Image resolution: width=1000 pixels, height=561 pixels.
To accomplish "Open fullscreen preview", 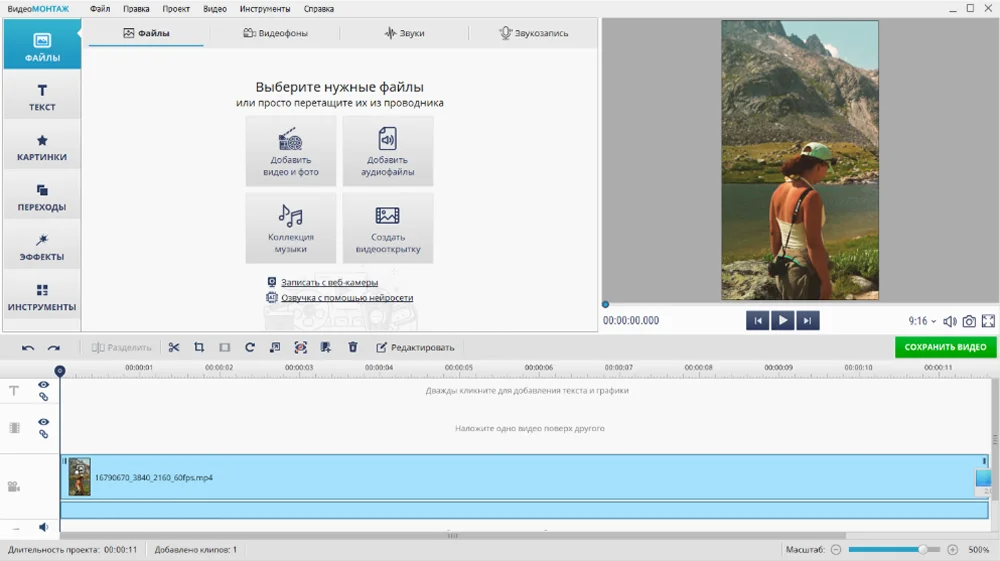I will pyautogui.click(x=989, y=321).
